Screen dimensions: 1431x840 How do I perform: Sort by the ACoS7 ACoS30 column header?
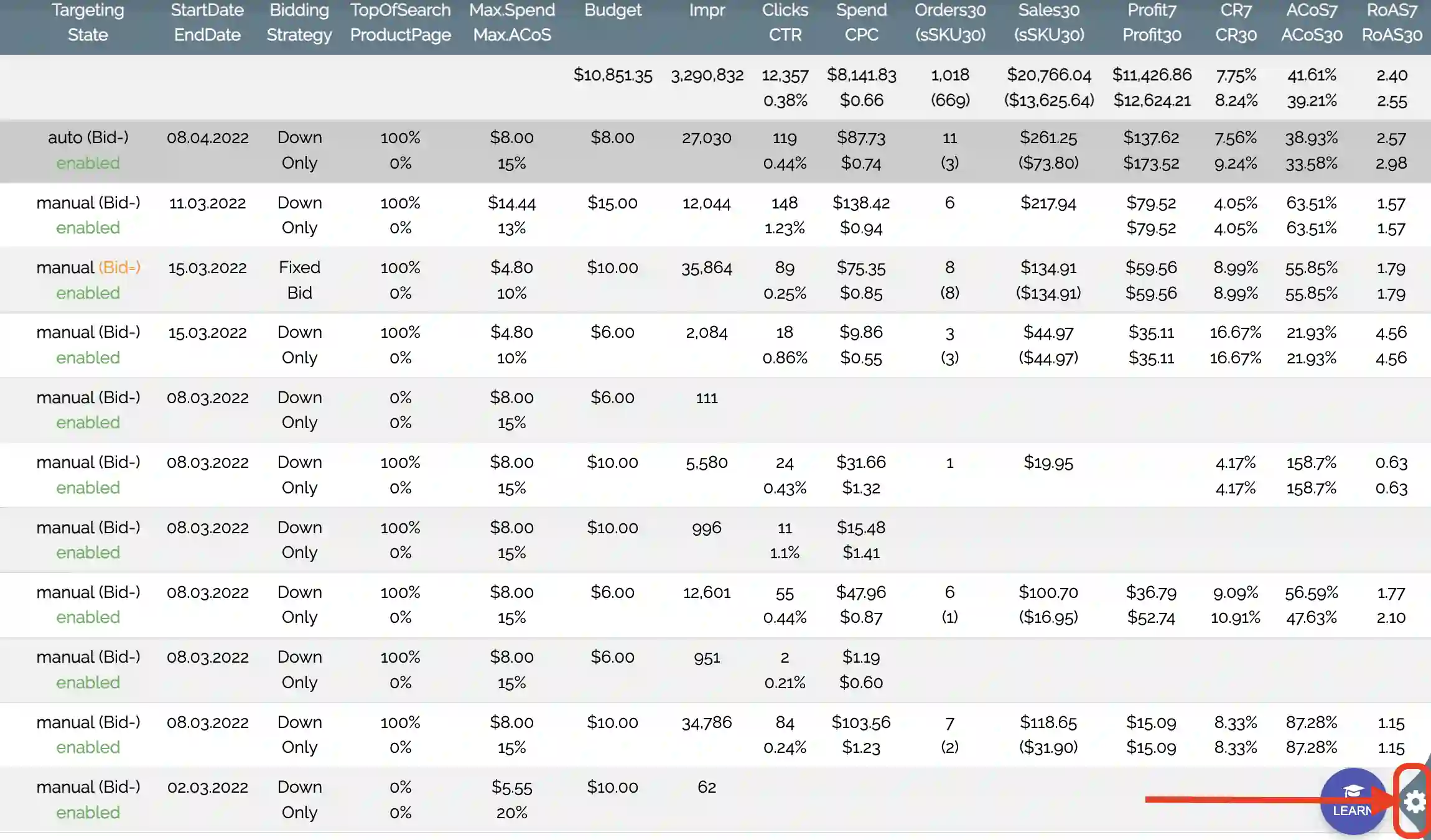point(1311,22)
